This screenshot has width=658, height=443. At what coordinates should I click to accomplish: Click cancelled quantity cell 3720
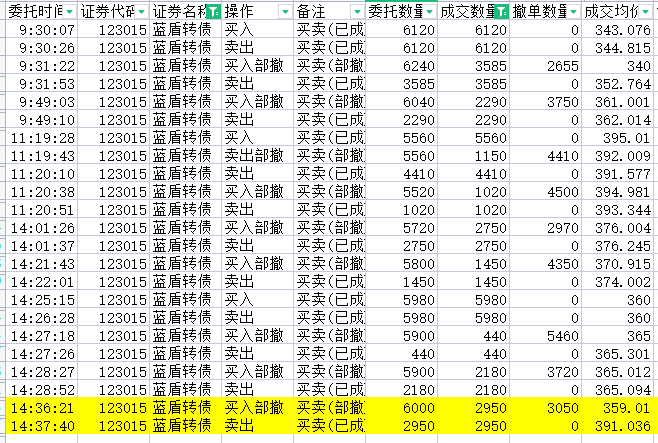point(546,372)
